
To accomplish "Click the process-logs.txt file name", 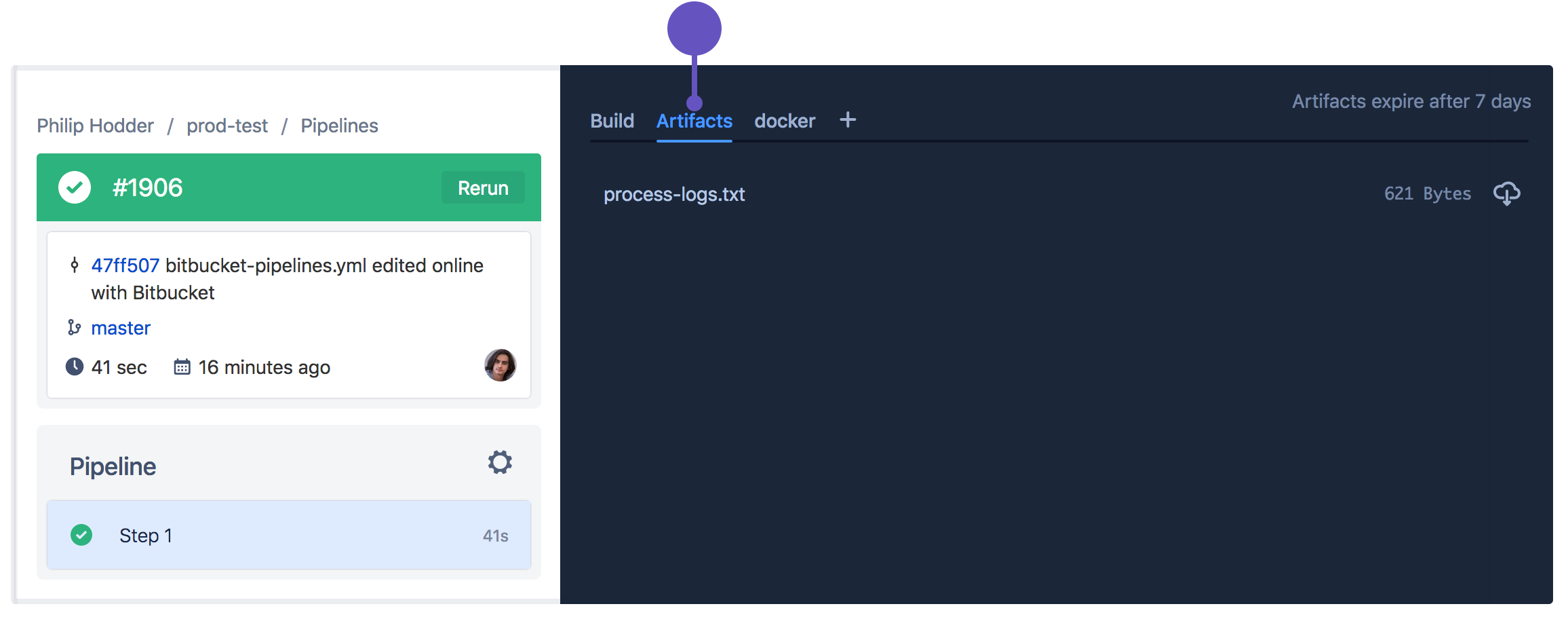I will coord(674,195).
